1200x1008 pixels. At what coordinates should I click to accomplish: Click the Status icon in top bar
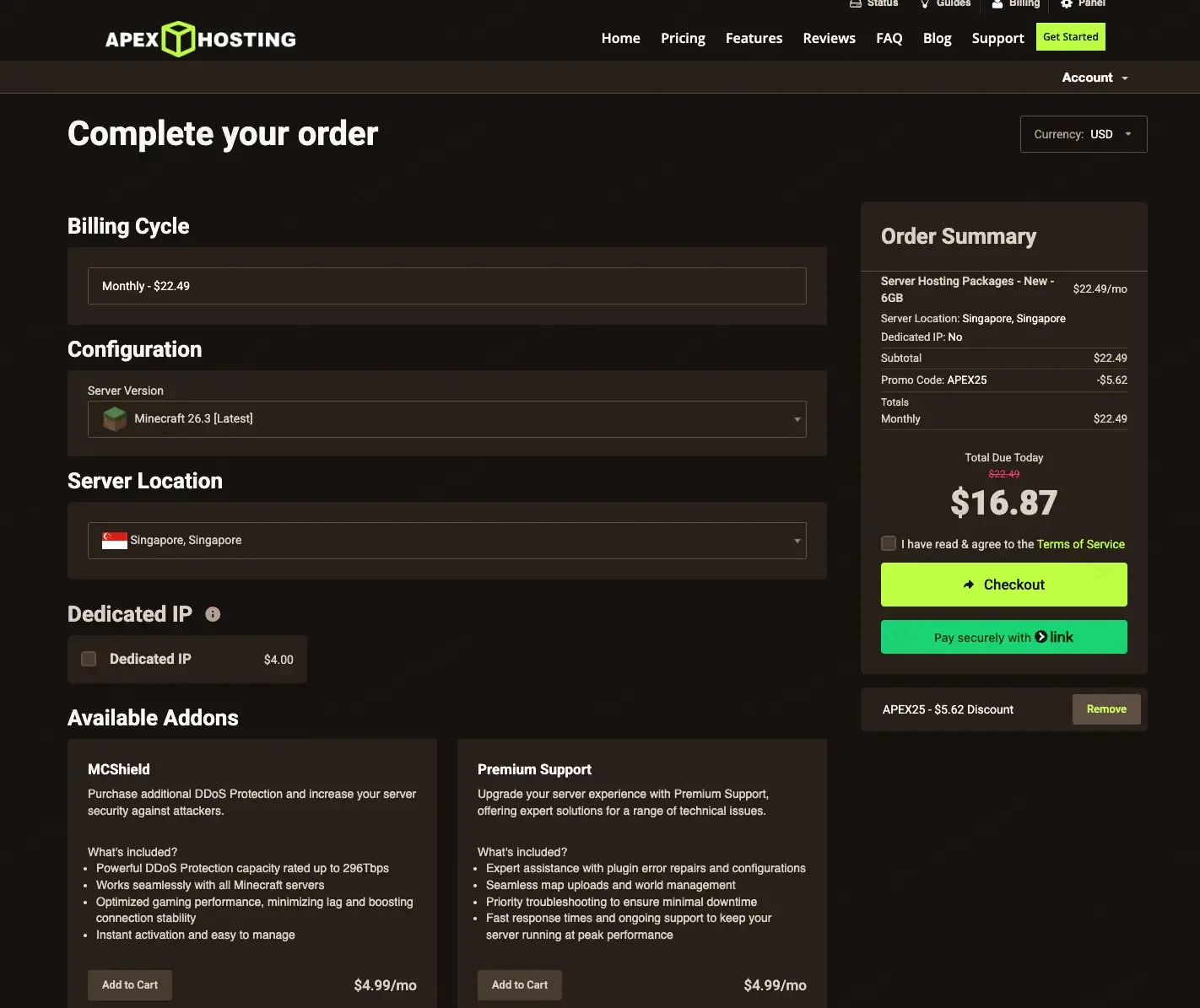(856, 3)
